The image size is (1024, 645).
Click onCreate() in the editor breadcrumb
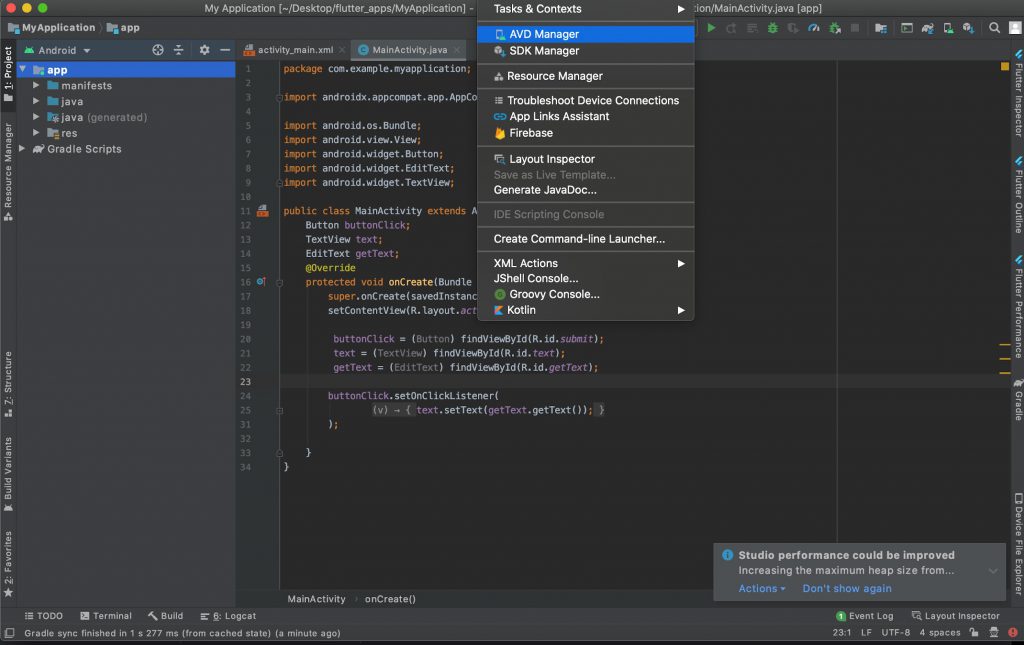tap(390, 599)
